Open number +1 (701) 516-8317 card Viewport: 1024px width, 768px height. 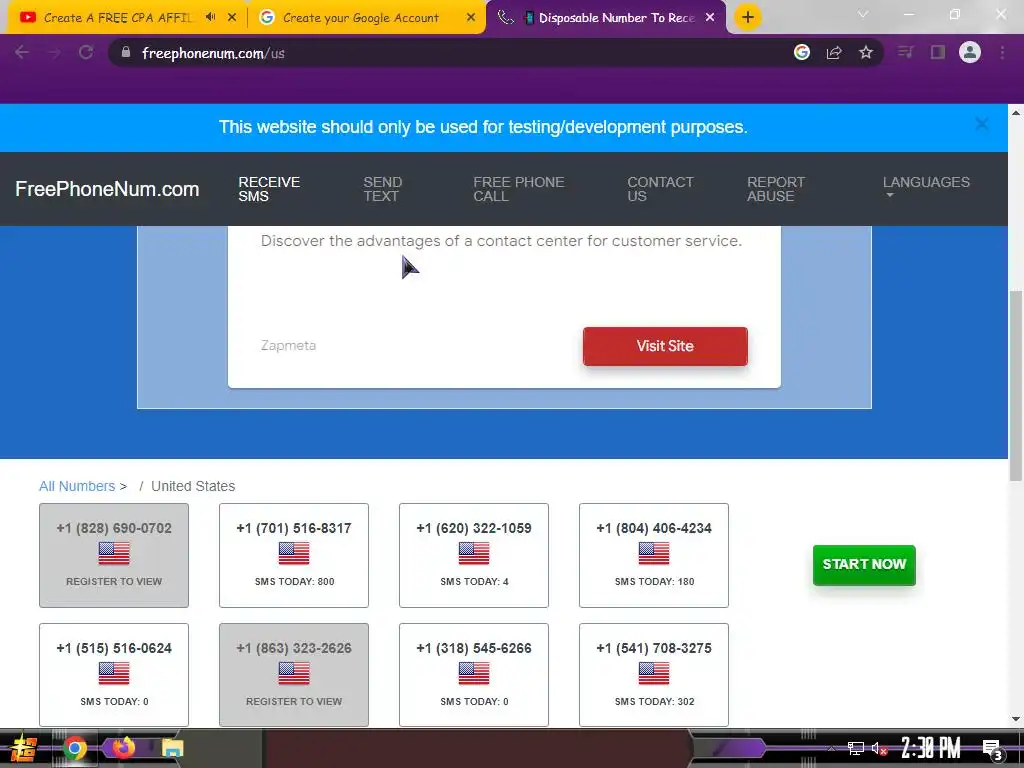294,555
